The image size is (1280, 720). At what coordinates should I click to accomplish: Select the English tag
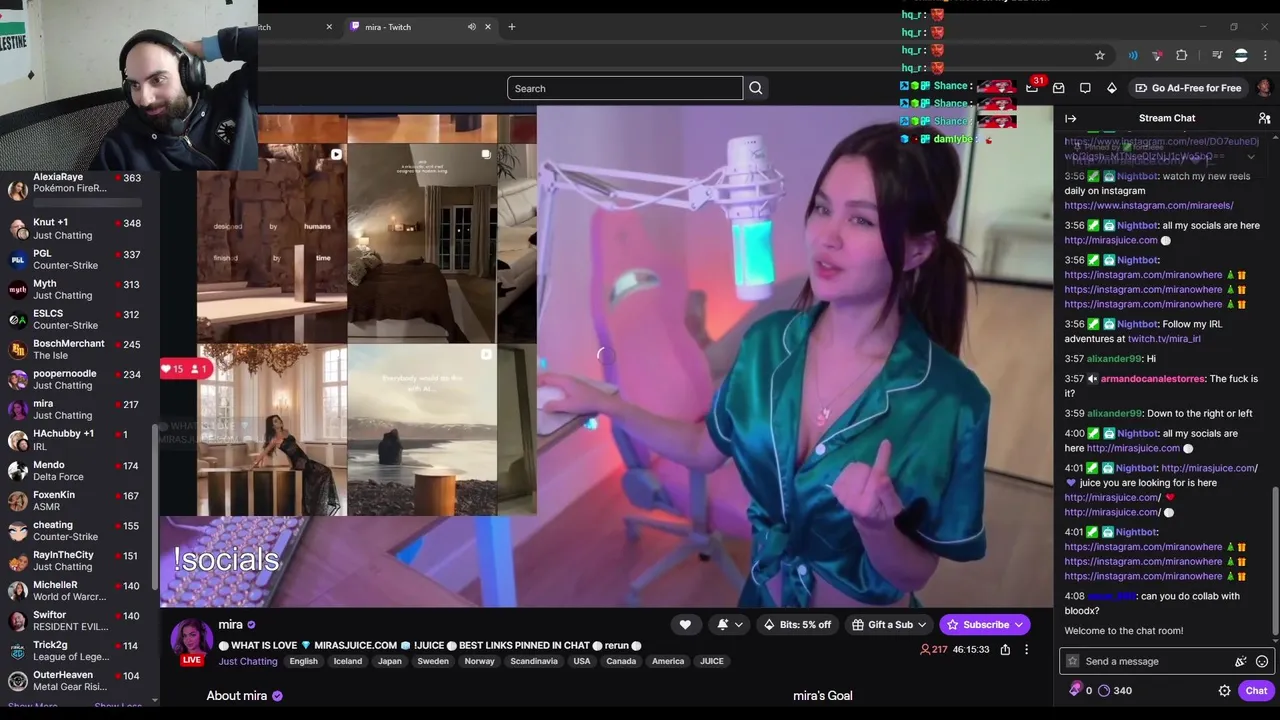303,661
